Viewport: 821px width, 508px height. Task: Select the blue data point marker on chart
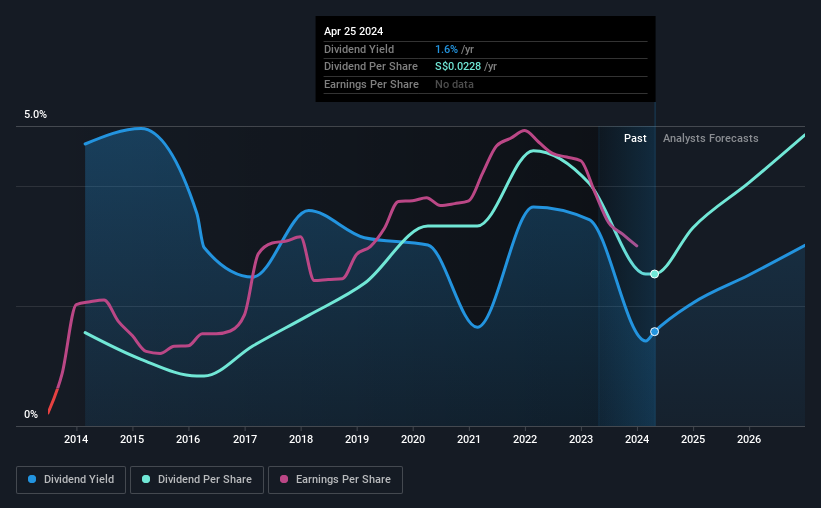[x=654, y=332]
